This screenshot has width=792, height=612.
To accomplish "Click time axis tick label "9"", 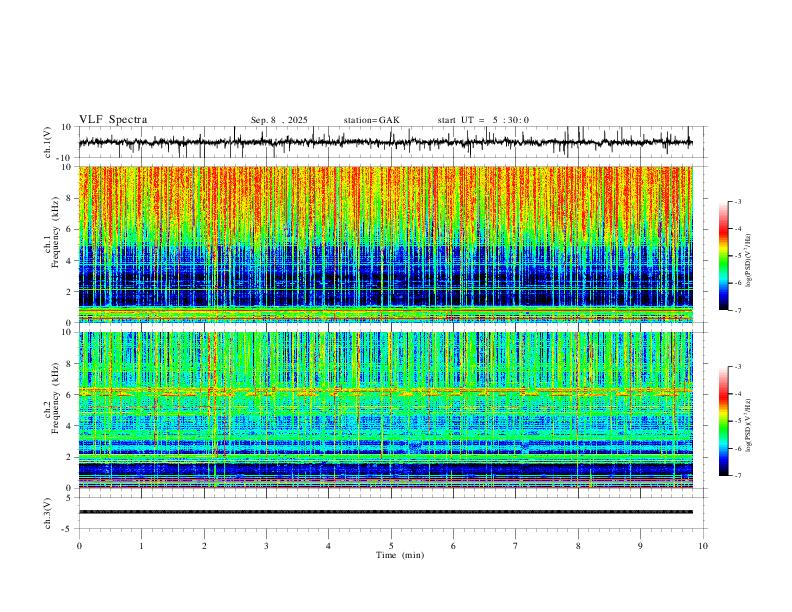I will pos(640,546).
